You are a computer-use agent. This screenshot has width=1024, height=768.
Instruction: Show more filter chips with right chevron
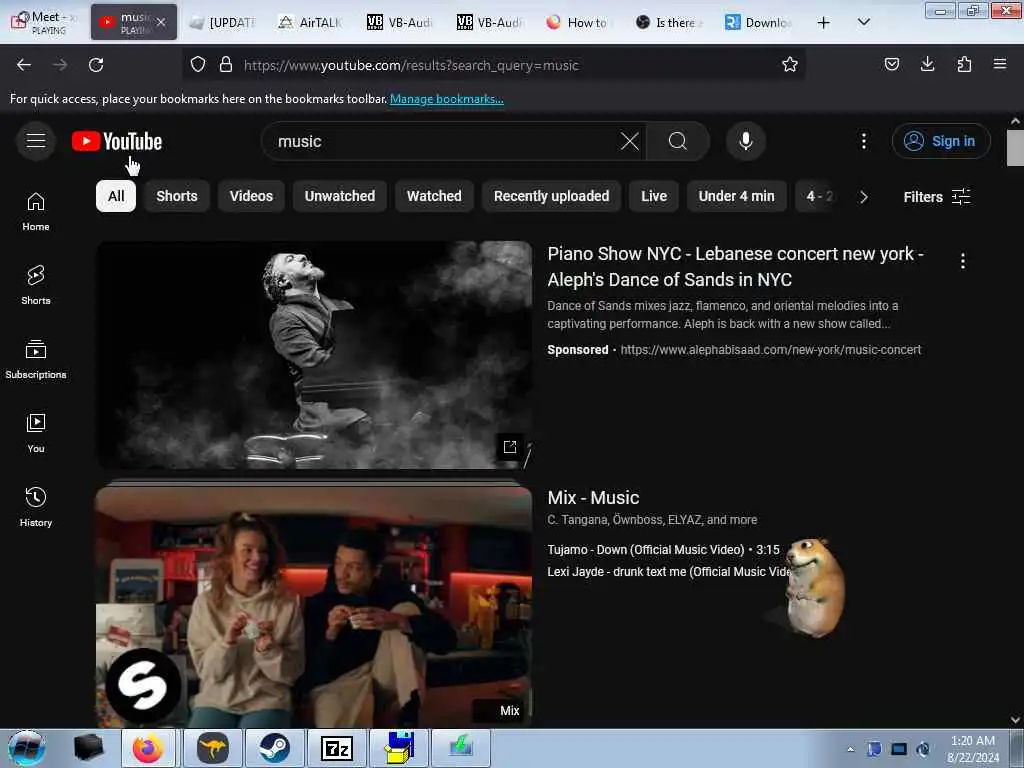(x=863, y=197)
